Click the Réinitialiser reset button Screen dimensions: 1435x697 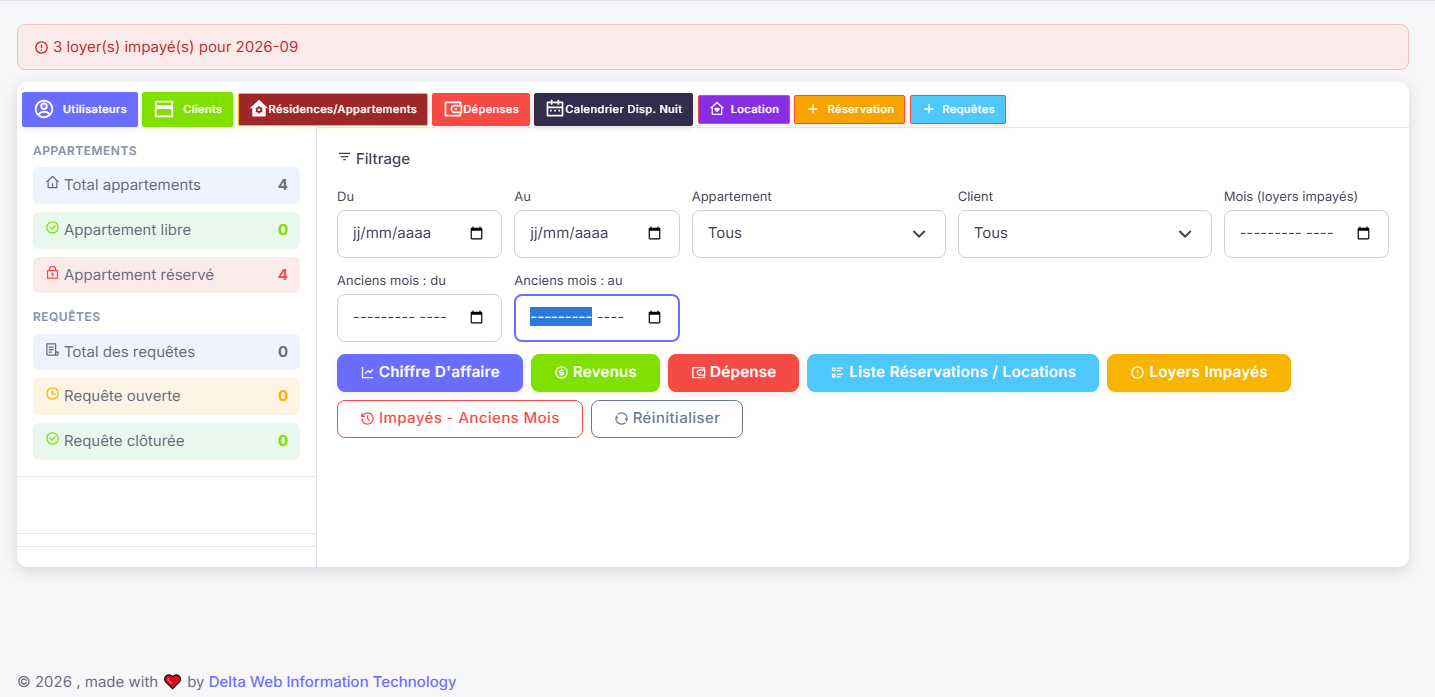667,418
